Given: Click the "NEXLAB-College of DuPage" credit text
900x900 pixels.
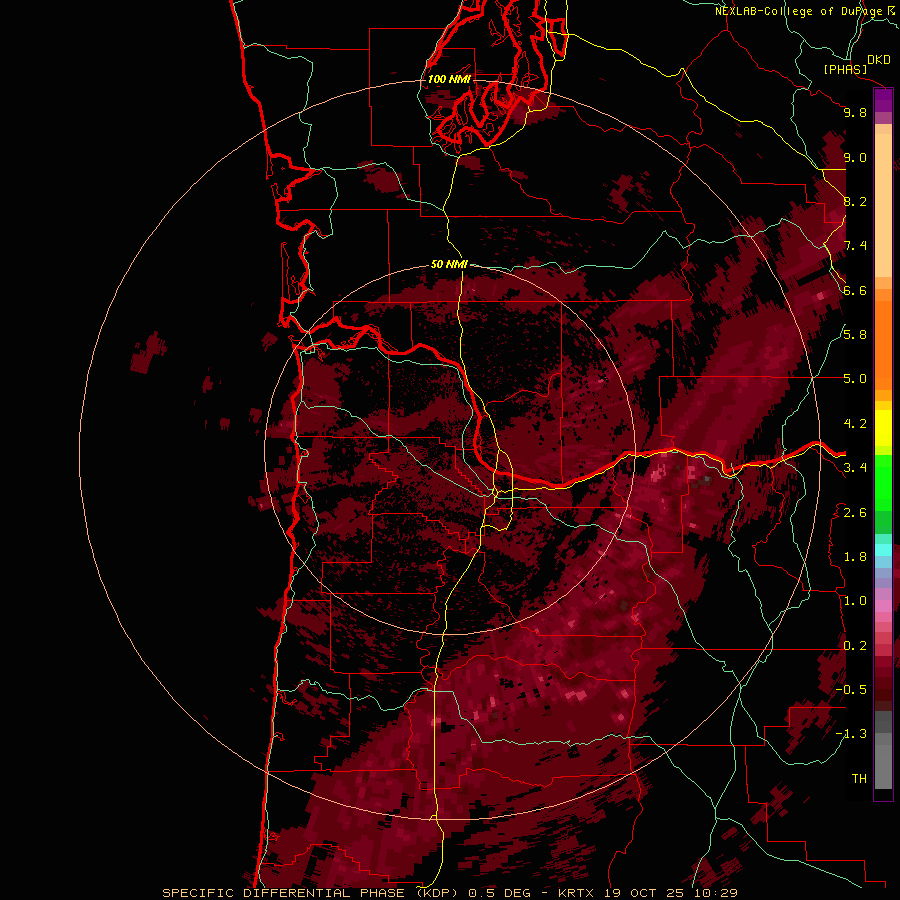Looking at the screenshot, I should pyautogui.click(x=799, y=11).
